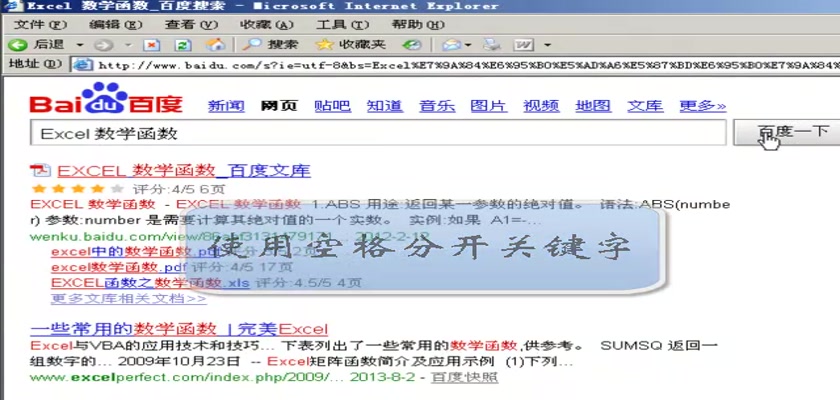840x400 pixels.
Task: Switch to the 知道 tab
Action: point(385,105)
